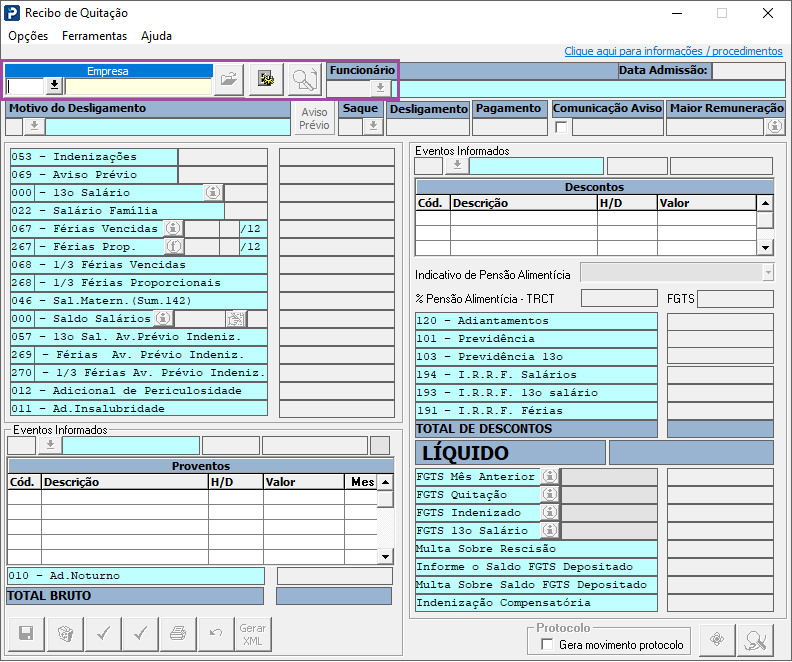Image resolution: width=792 pixels, height=662 pixels.
Task: Click info icon beside Maior Remuneração field
Action: point(775,126)
